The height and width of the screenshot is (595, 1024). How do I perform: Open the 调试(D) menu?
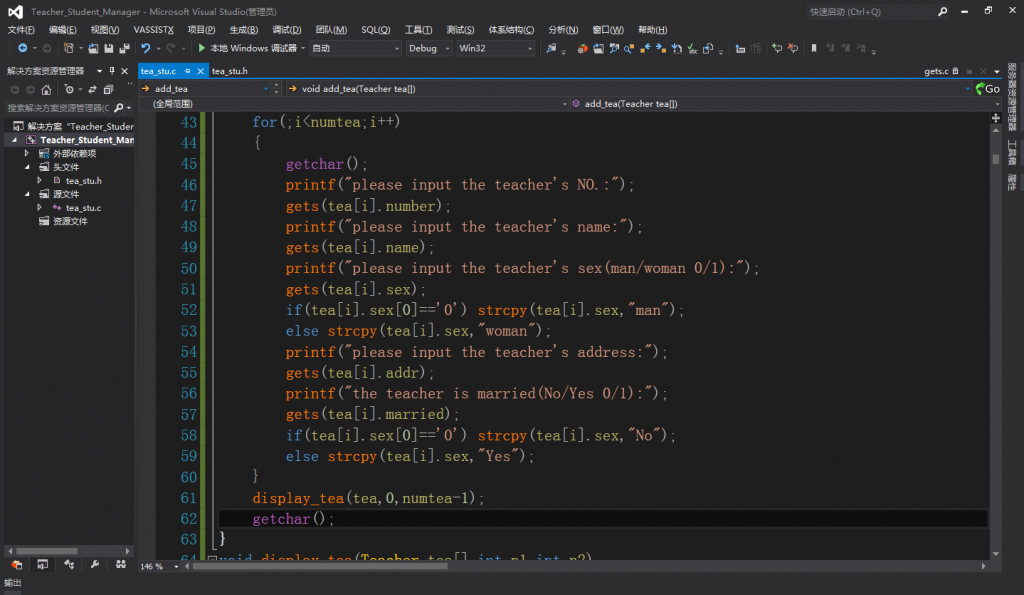pyautogui.click(x=287, y=30)
